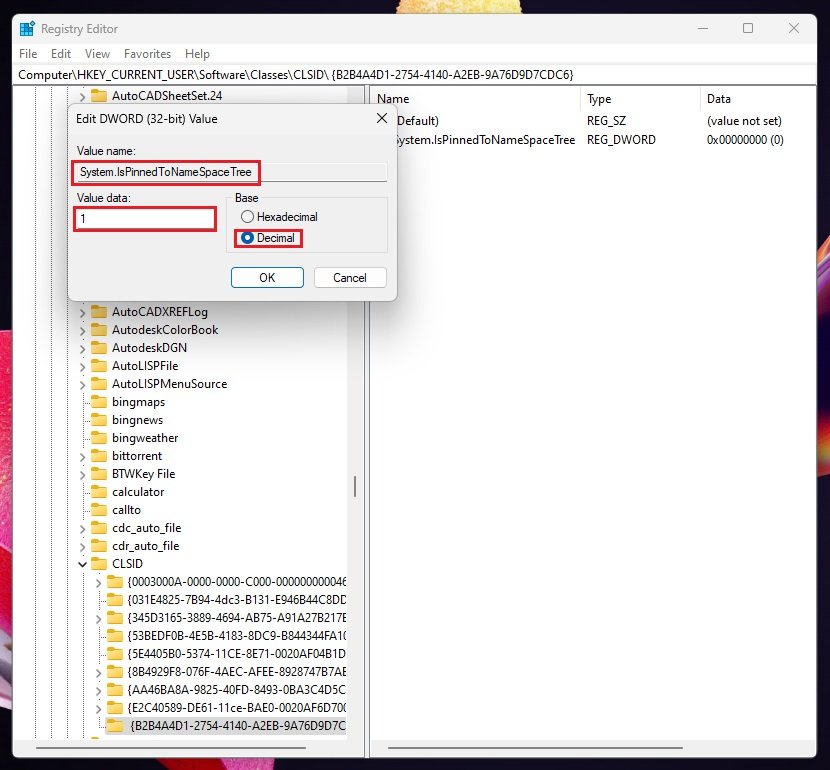The height and width of the screenshot is (770, 830).
Task: Click the cdc_auto_file folder icon
Action: click(99, 527)
